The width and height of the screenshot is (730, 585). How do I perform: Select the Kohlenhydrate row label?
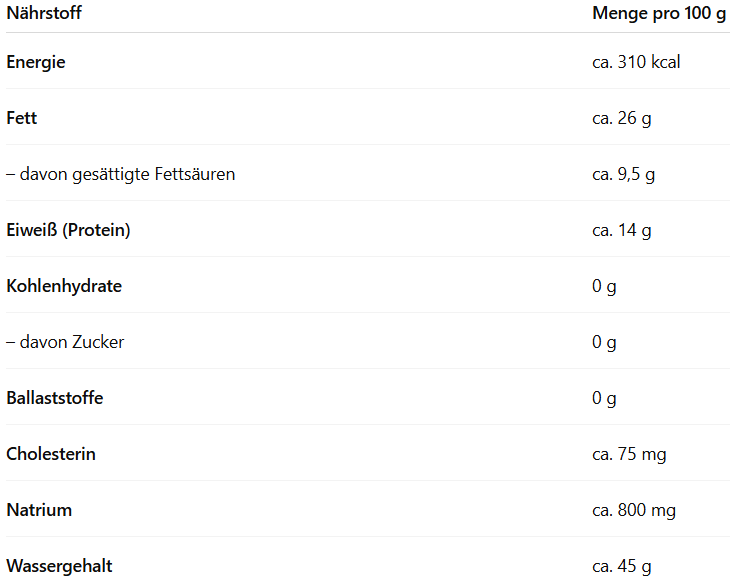pos(64,286)
